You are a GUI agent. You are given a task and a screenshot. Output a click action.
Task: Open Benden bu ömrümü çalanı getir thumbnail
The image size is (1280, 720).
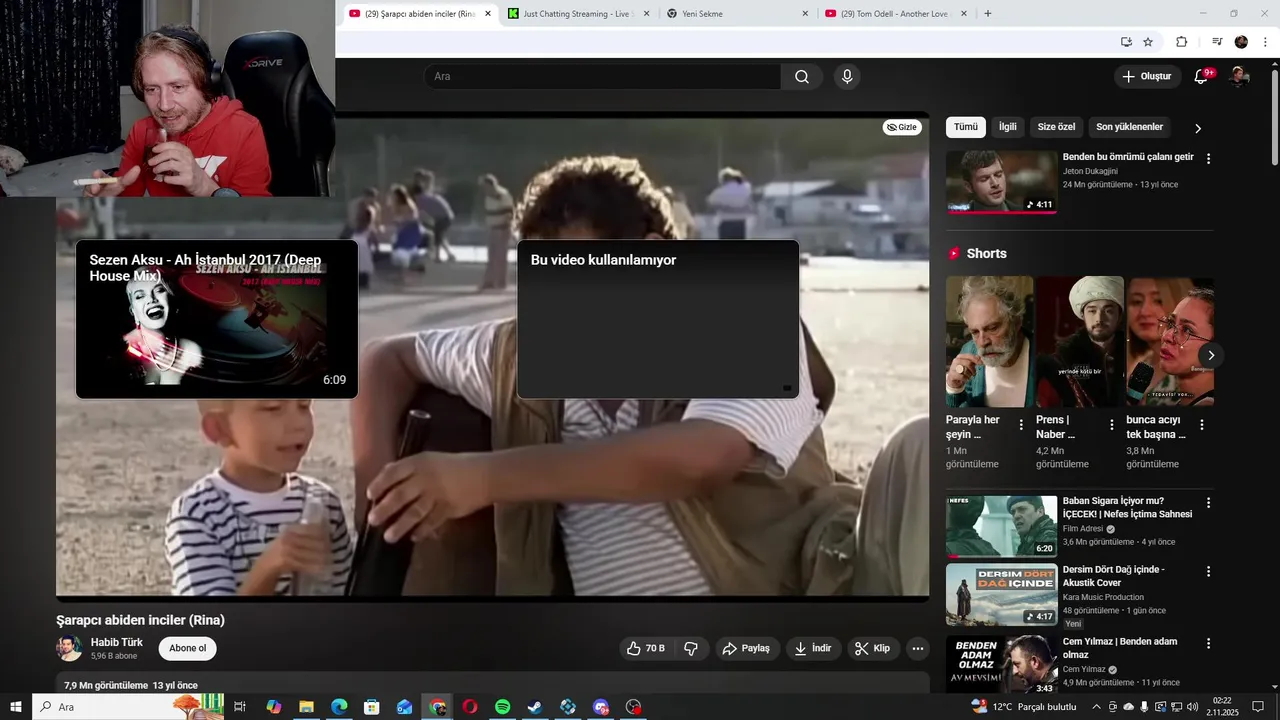point(1001,182)
